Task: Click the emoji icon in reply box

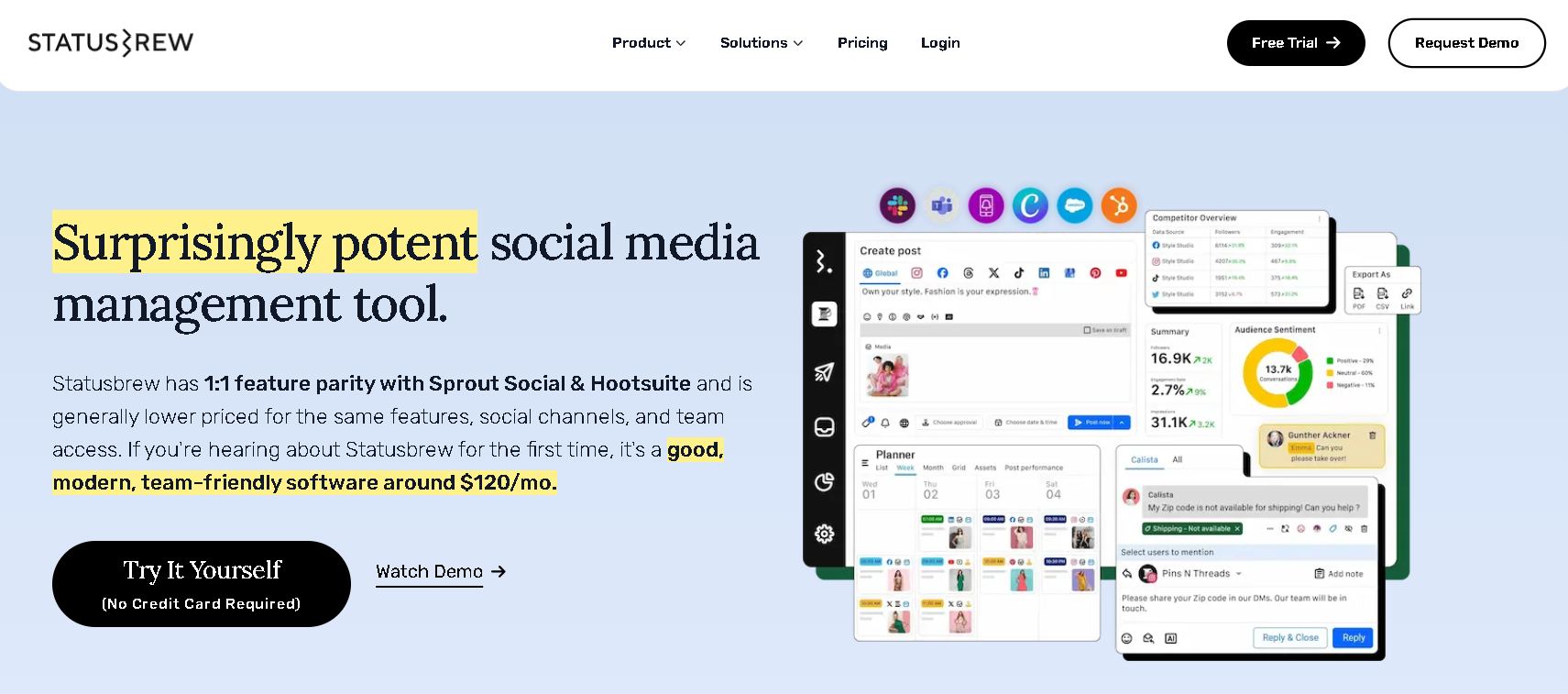Action: click(1127, 638)
